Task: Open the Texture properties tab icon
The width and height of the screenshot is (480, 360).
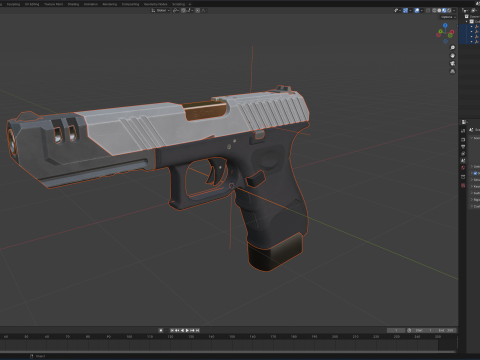Action: (x=463, y=186)
